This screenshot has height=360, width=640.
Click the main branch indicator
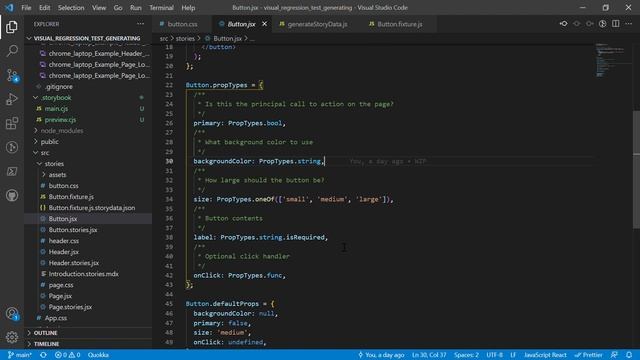tap(19, 355)
